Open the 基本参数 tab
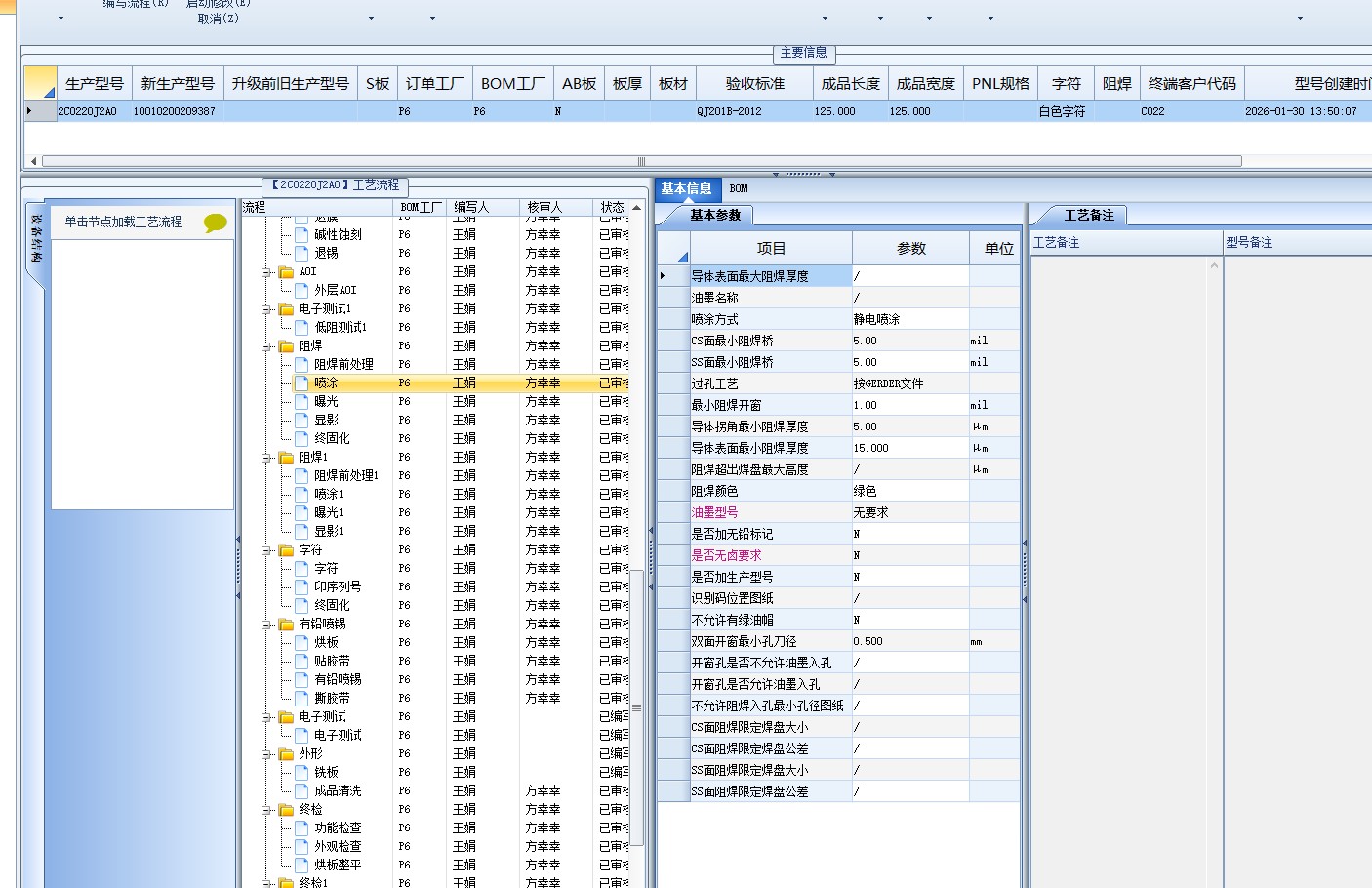The image size is (1372, 888). [x=715, y=215]
